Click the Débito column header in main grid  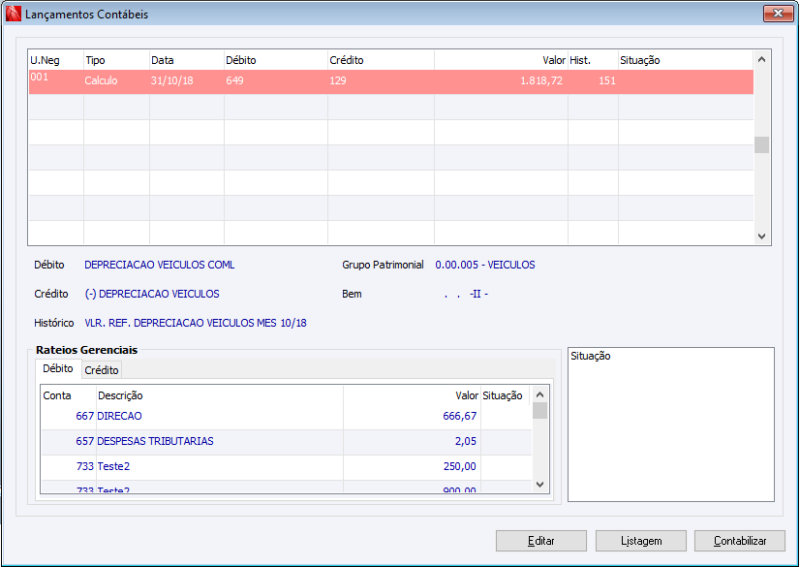[x=276, y=60]
